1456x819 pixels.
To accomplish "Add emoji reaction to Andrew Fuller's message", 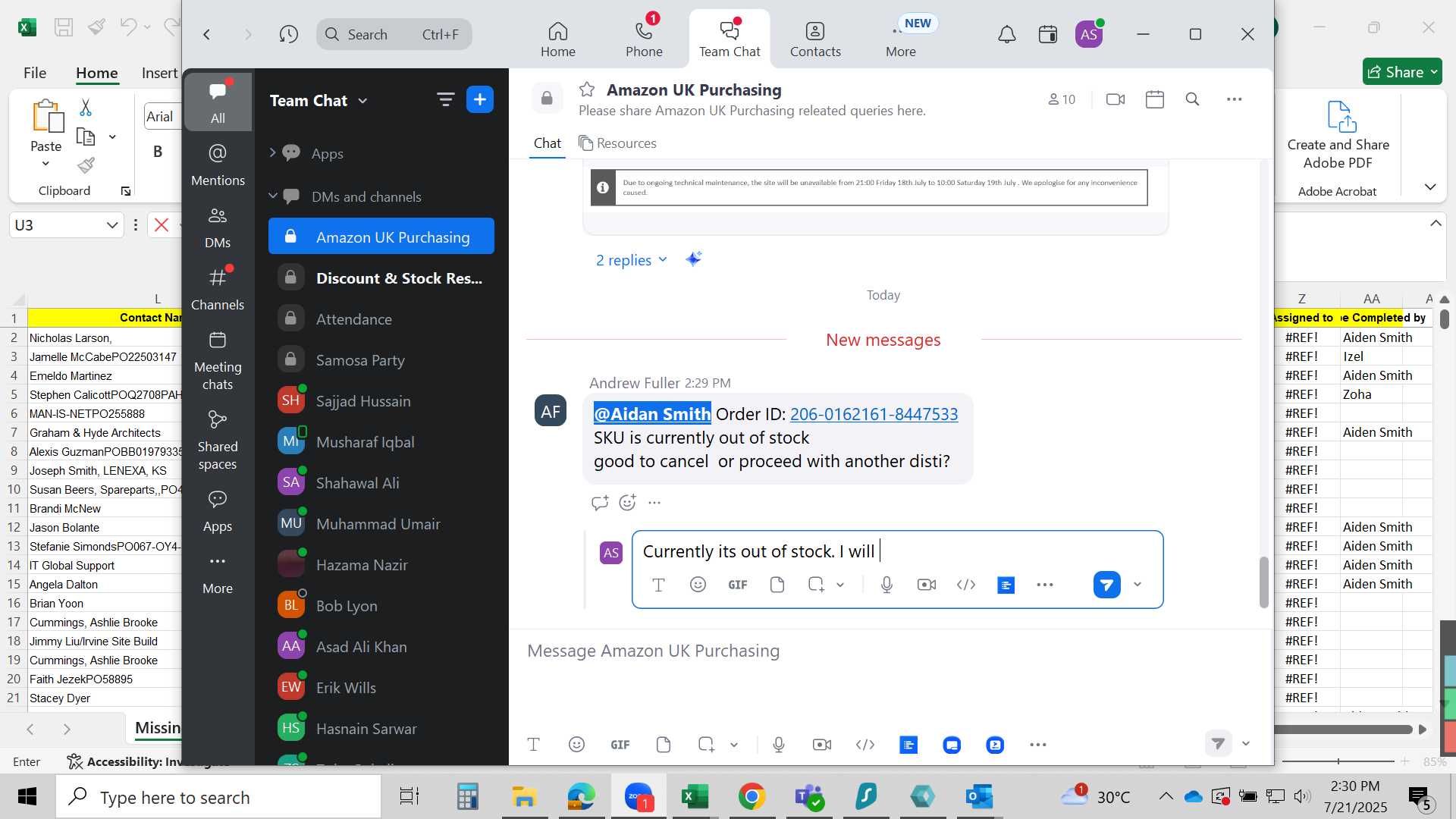I will [627, 502].
